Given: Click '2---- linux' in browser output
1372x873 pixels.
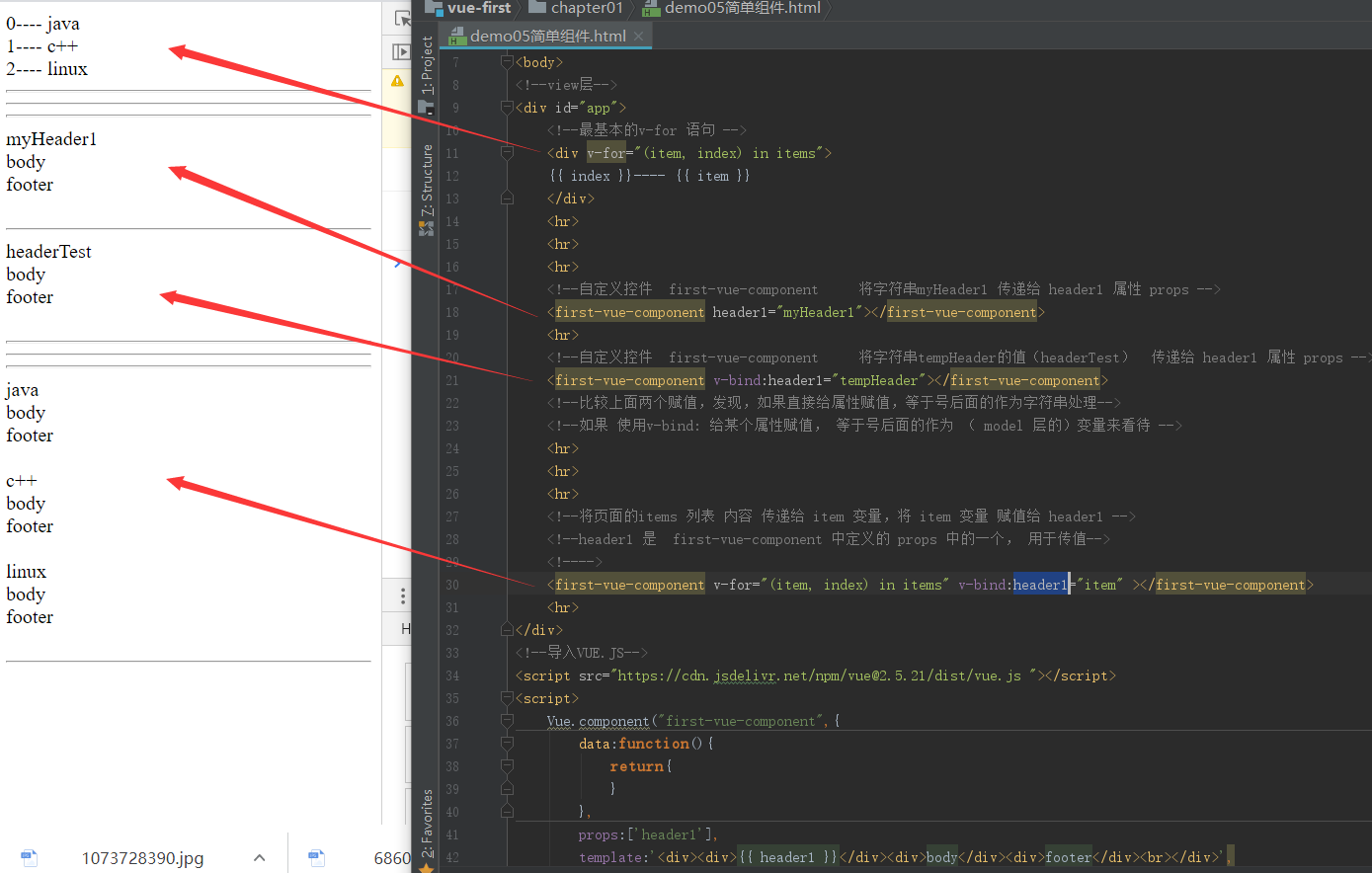Looking at the screenshot, I should [46, 69].
